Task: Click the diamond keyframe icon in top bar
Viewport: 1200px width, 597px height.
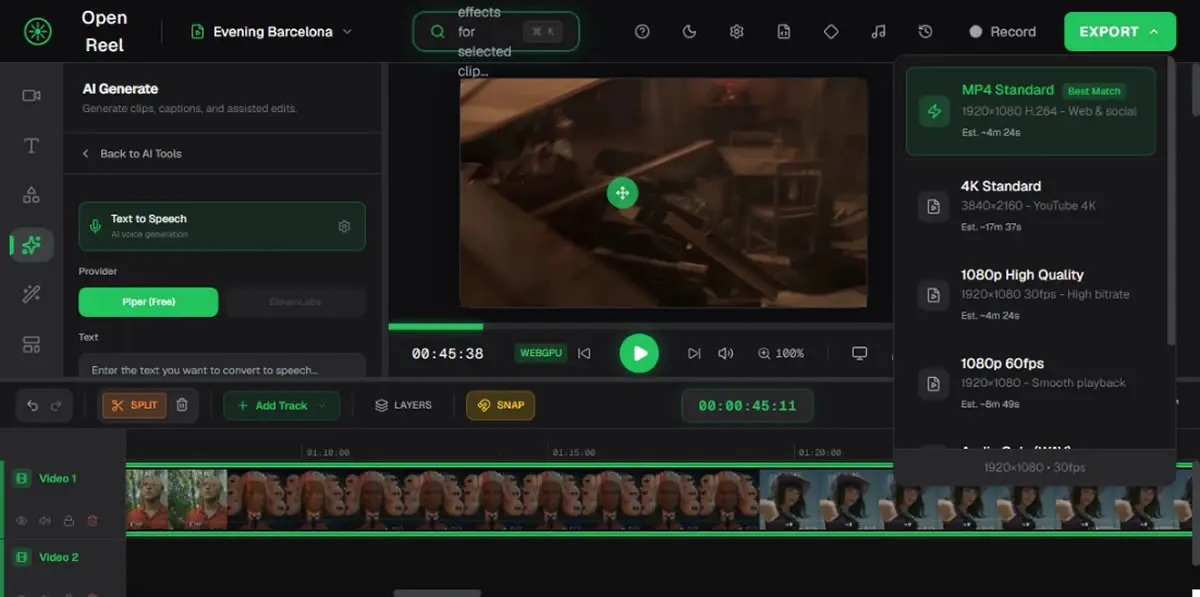Action: [831, 32]
